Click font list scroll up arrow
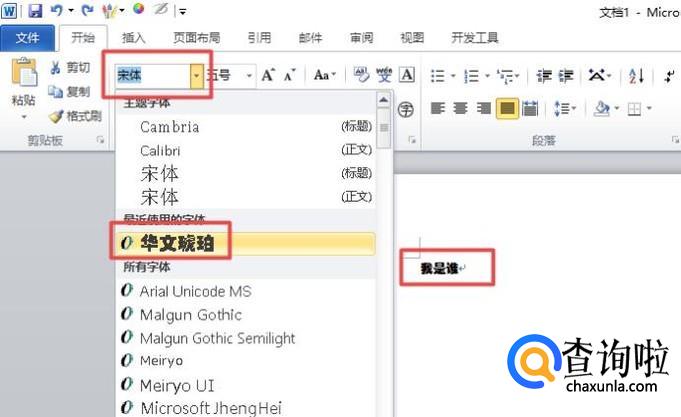681x417 pixels. [383, 100]
